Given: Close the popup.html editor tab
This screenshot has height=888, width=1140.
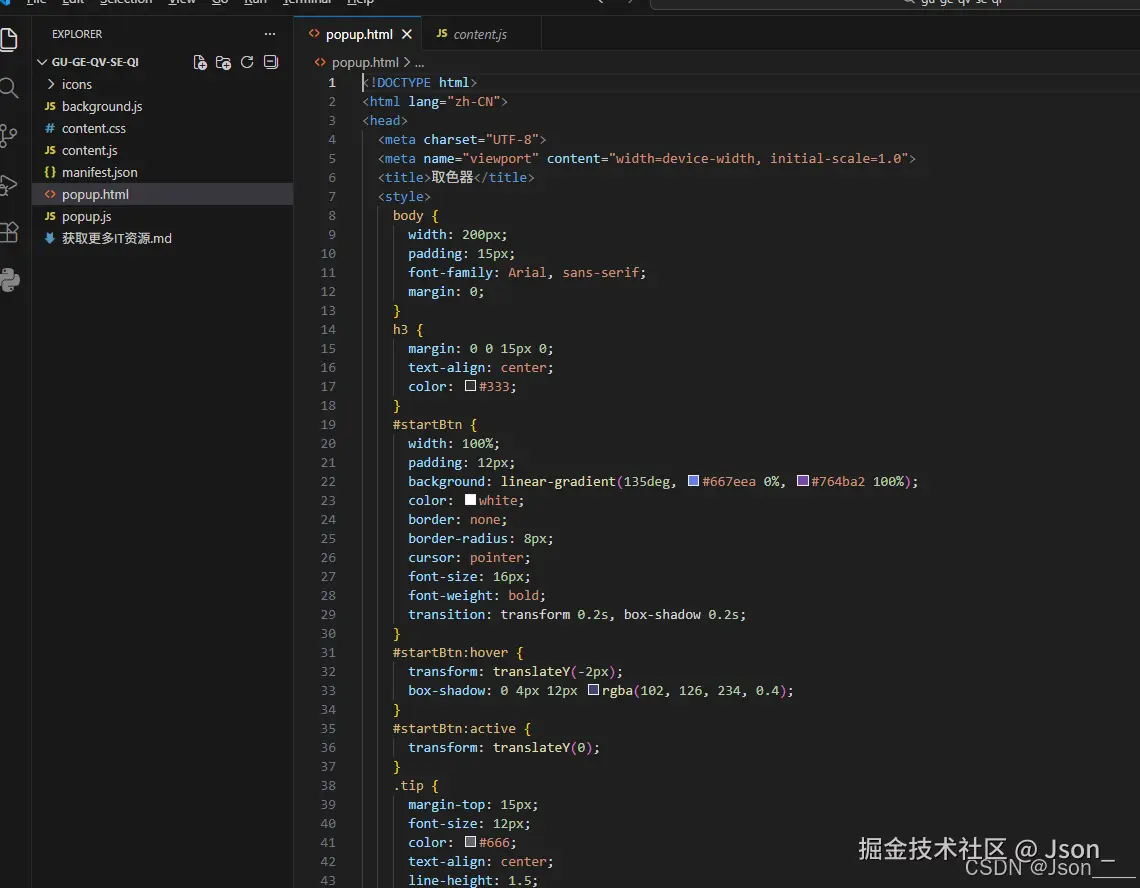Looking at the screenshot, I should coord(406,34).
